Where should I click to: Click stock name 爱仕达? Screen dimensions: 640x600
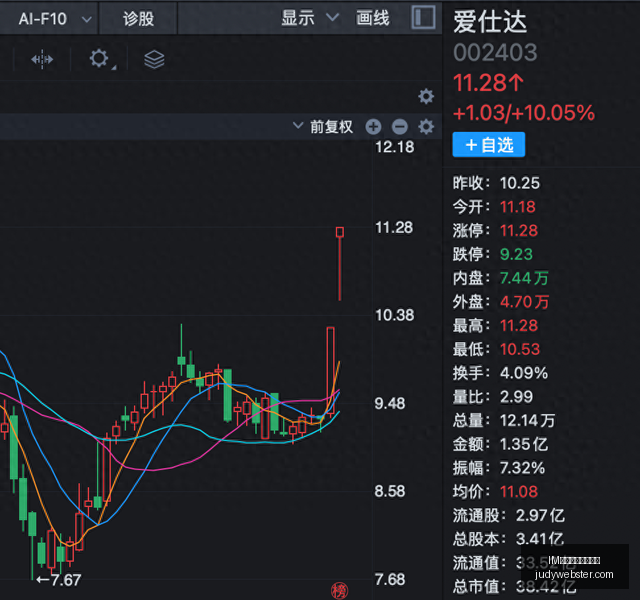(x=490, y=22)
